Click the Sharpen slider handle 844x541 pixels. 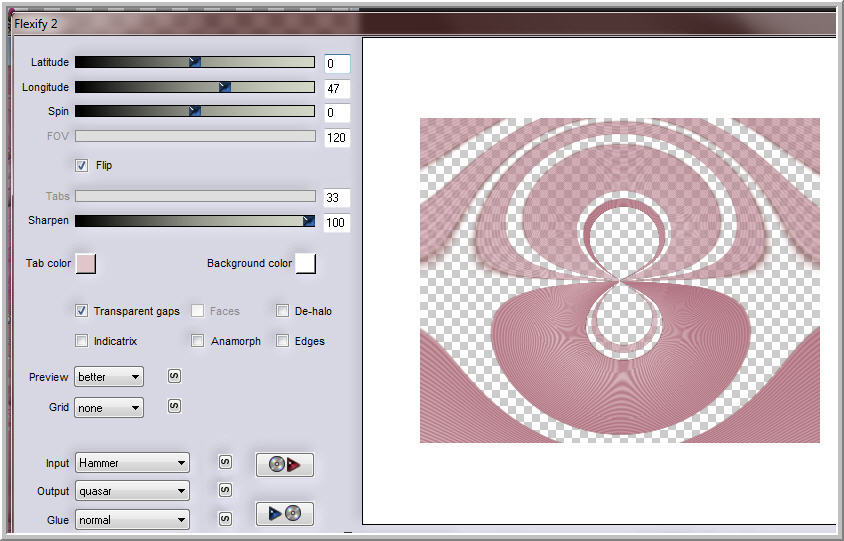click(x=309, y=221)
